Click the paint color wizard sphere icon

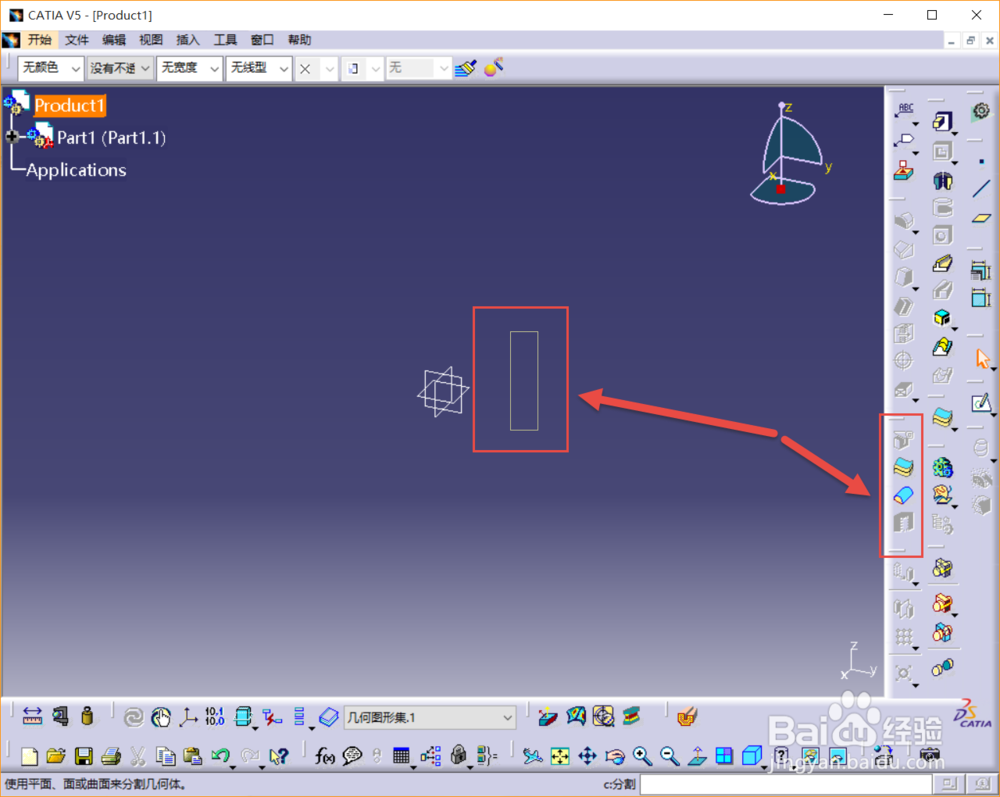(494, 67)
